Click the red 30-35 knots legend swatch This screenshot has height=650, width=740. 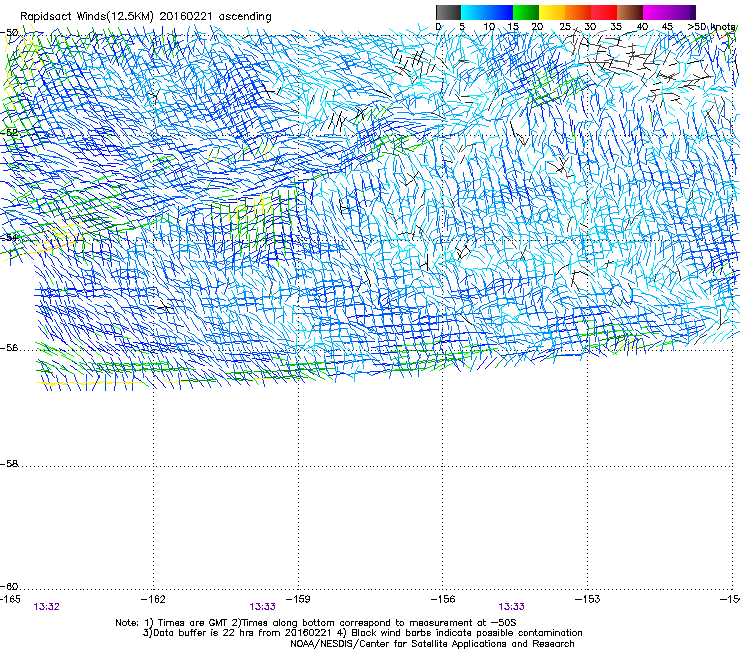[x=604, y=12]
